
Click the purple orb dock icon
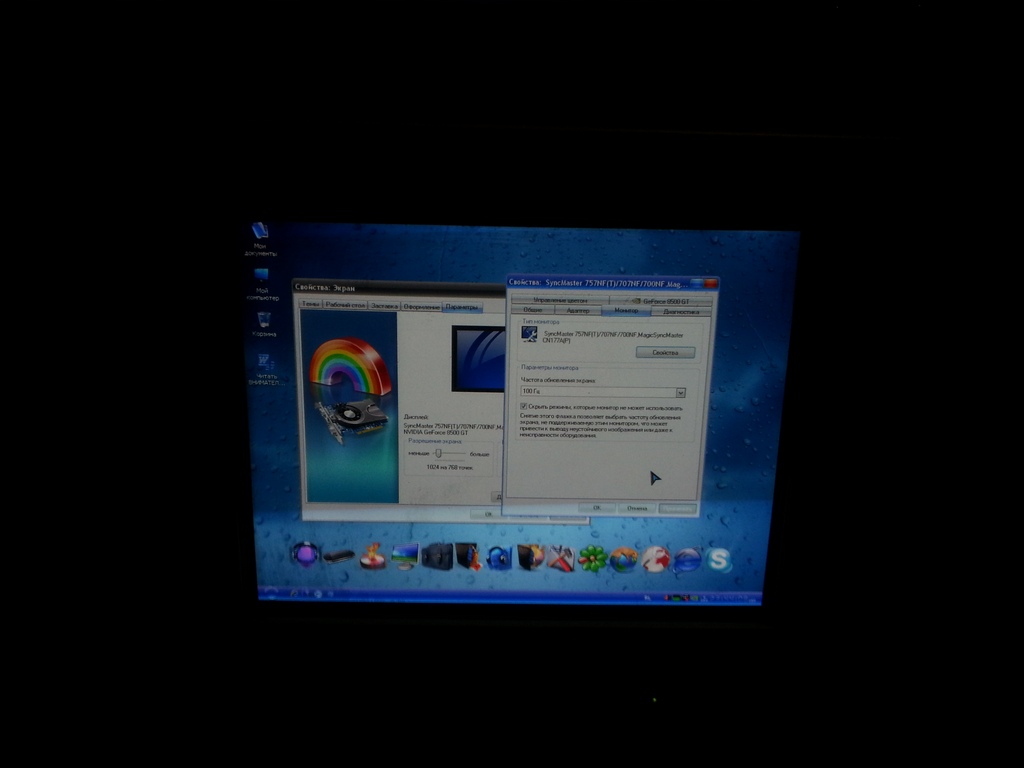pos(305,554)
